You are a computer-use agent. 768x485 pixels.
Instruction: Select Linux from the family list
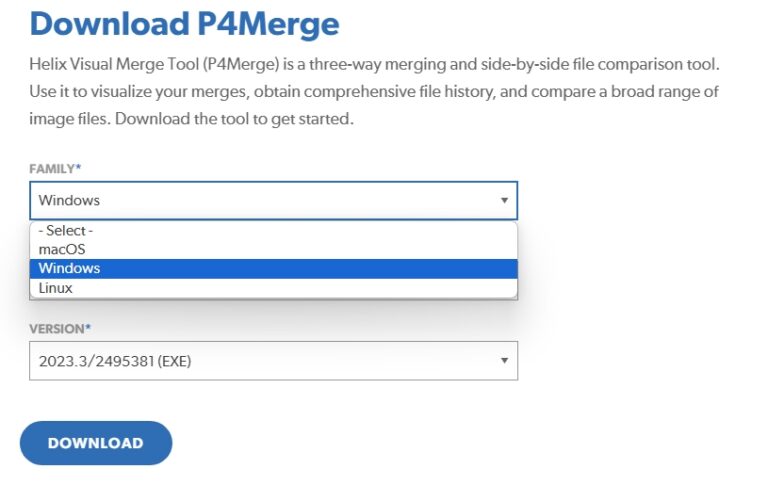coord(56,288)
